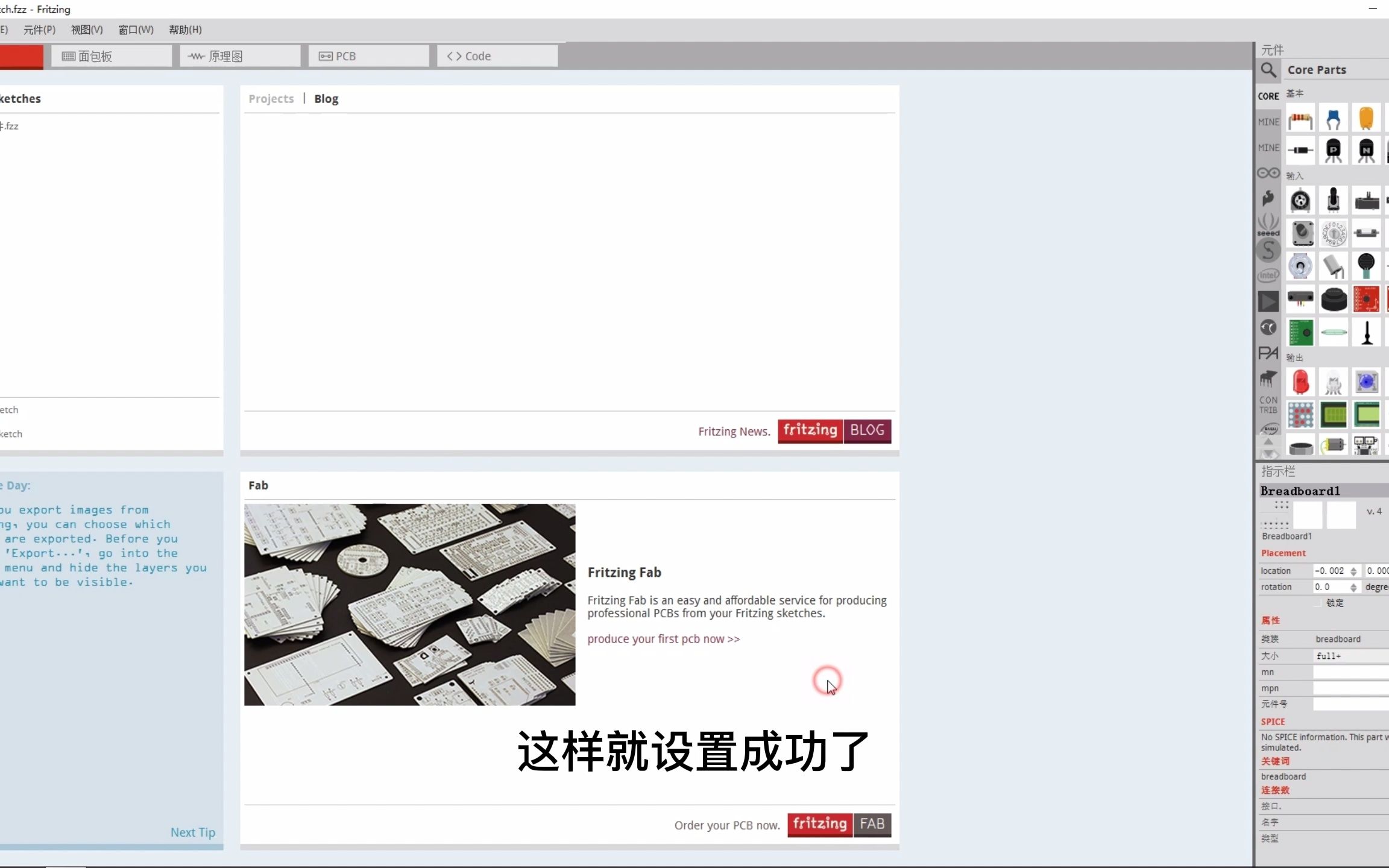
Task: Show the Projects feed
Action: click(271, 99)
